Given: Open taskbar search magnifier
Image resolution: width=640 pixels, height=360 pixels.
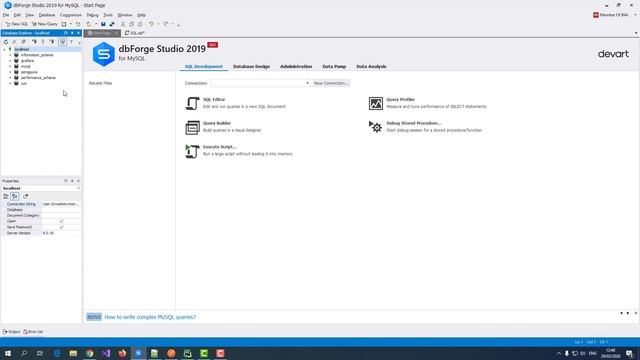Looking at the screenshot, I should pos(24,353).
